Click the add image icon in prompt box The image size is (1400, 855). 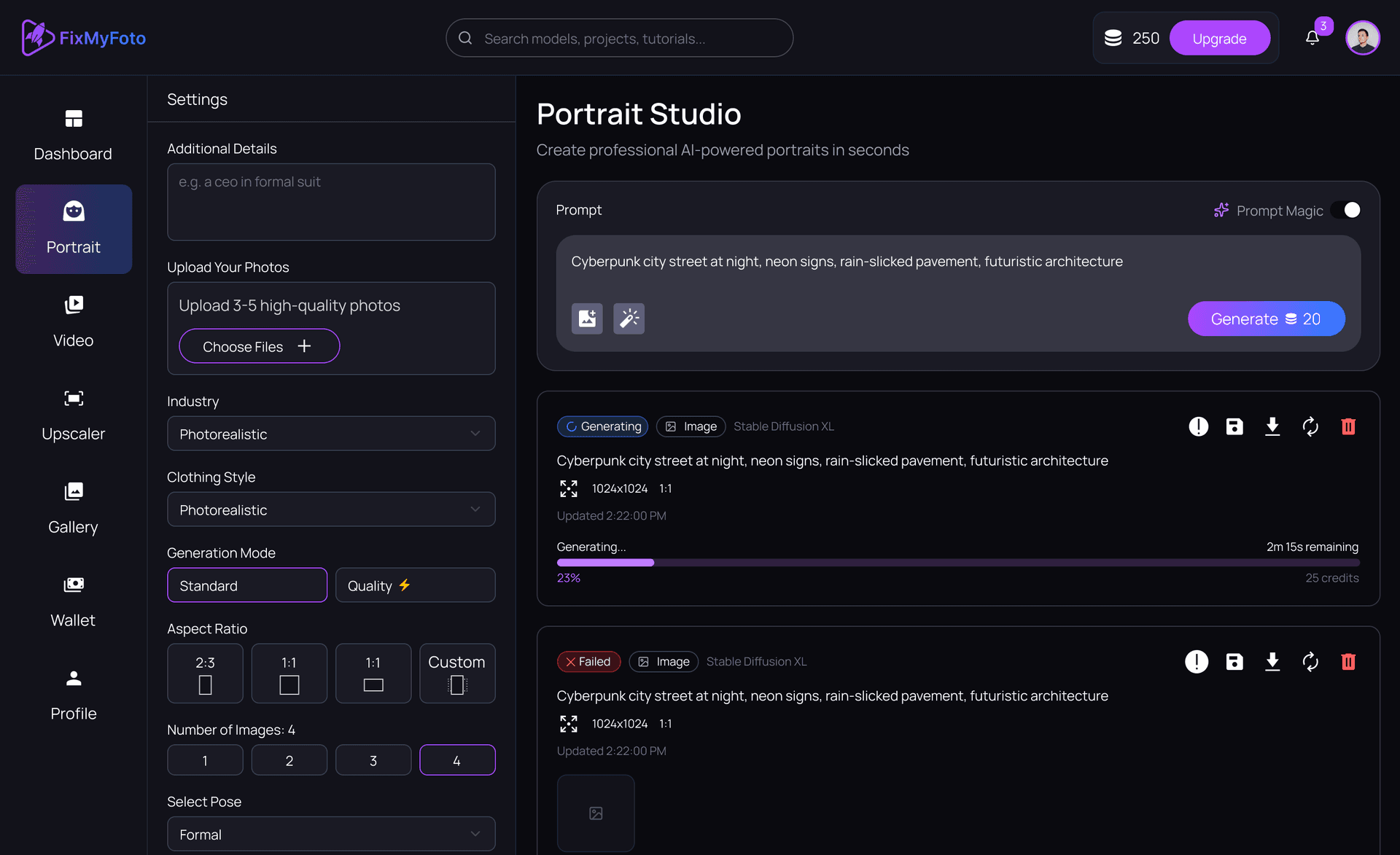coord(587,319)
